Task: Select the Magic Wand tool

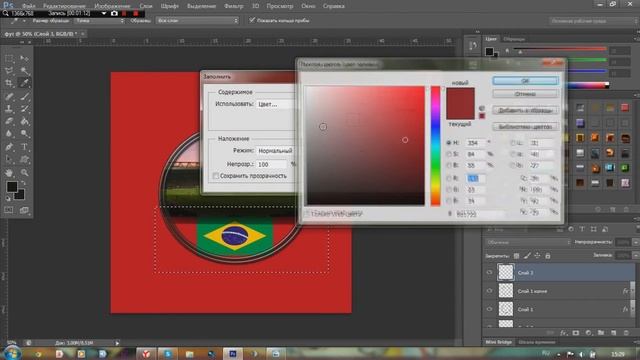Action: click(x=24, y=71)
